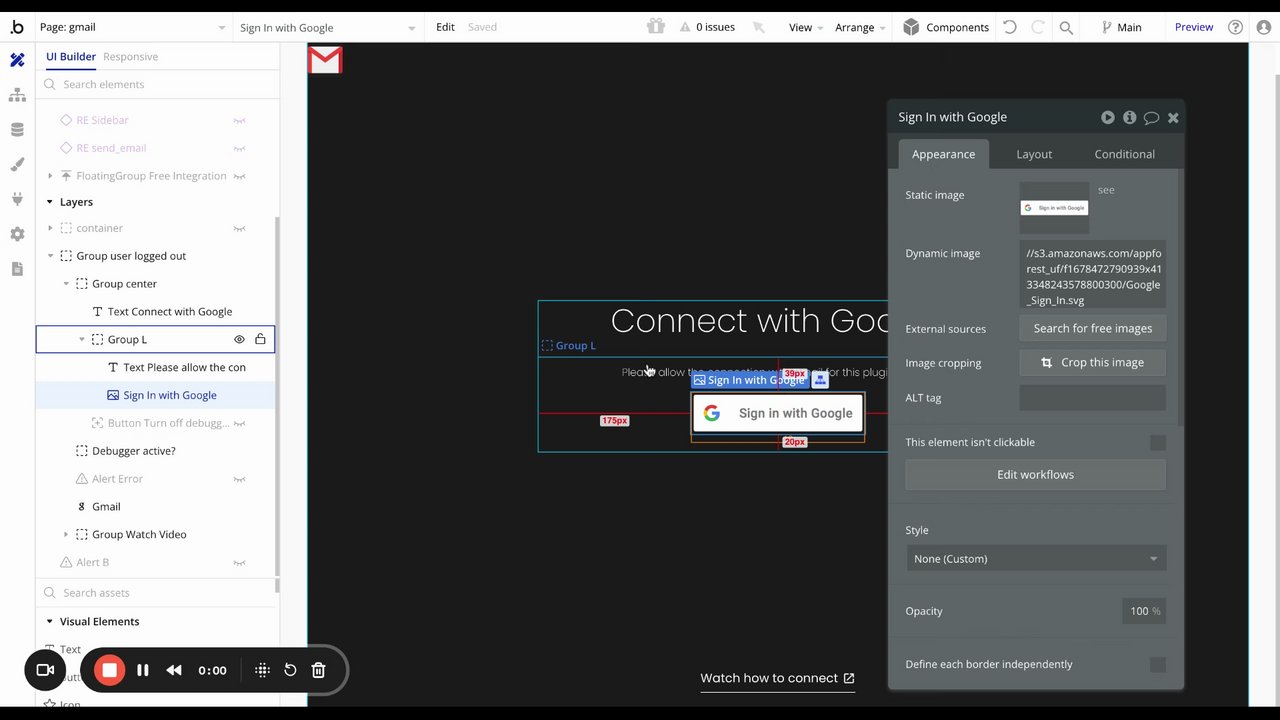Check 'This element isn't clickable' box

[x=1157, y=442]
